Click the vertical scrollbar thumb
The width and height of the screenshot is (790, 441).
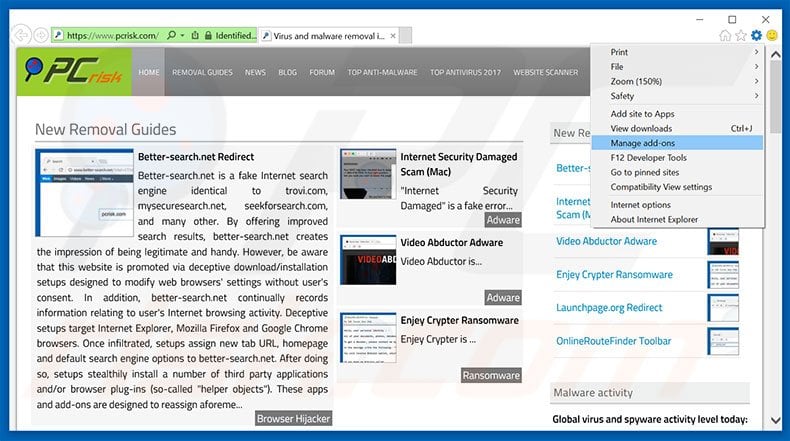tap(775, 97)
